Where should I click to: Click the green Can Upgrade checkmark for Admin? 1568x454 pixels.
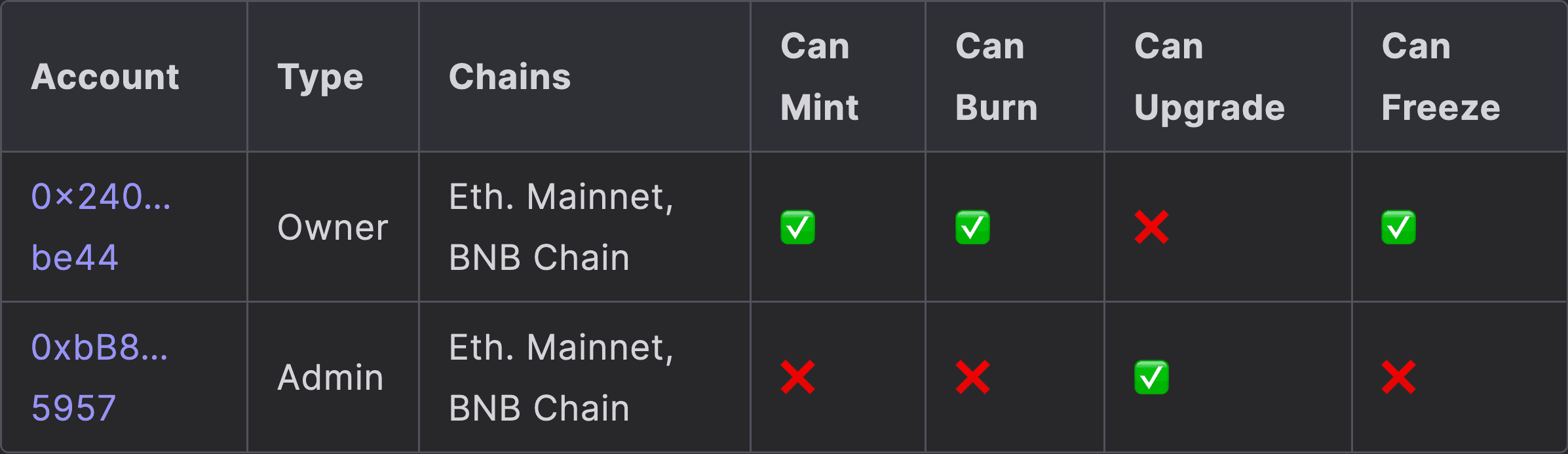[1151, 377]
